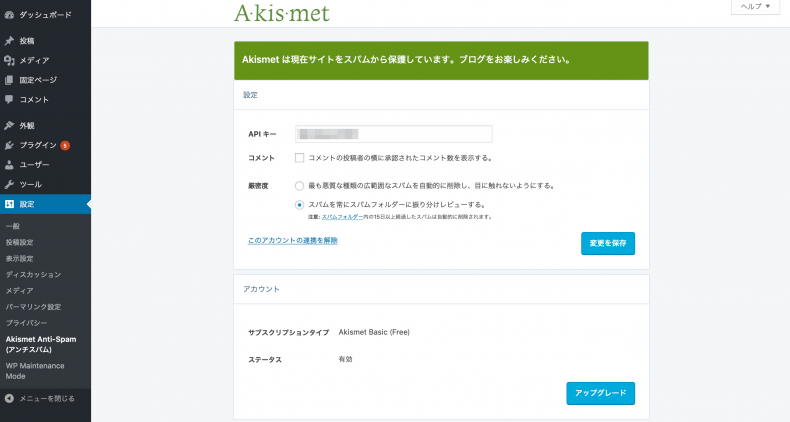Viewport: 790px width, 422px height.
Task: Click the Pages (固定ページ) icon
Action: pyautogui.click(x=9, y=80)
